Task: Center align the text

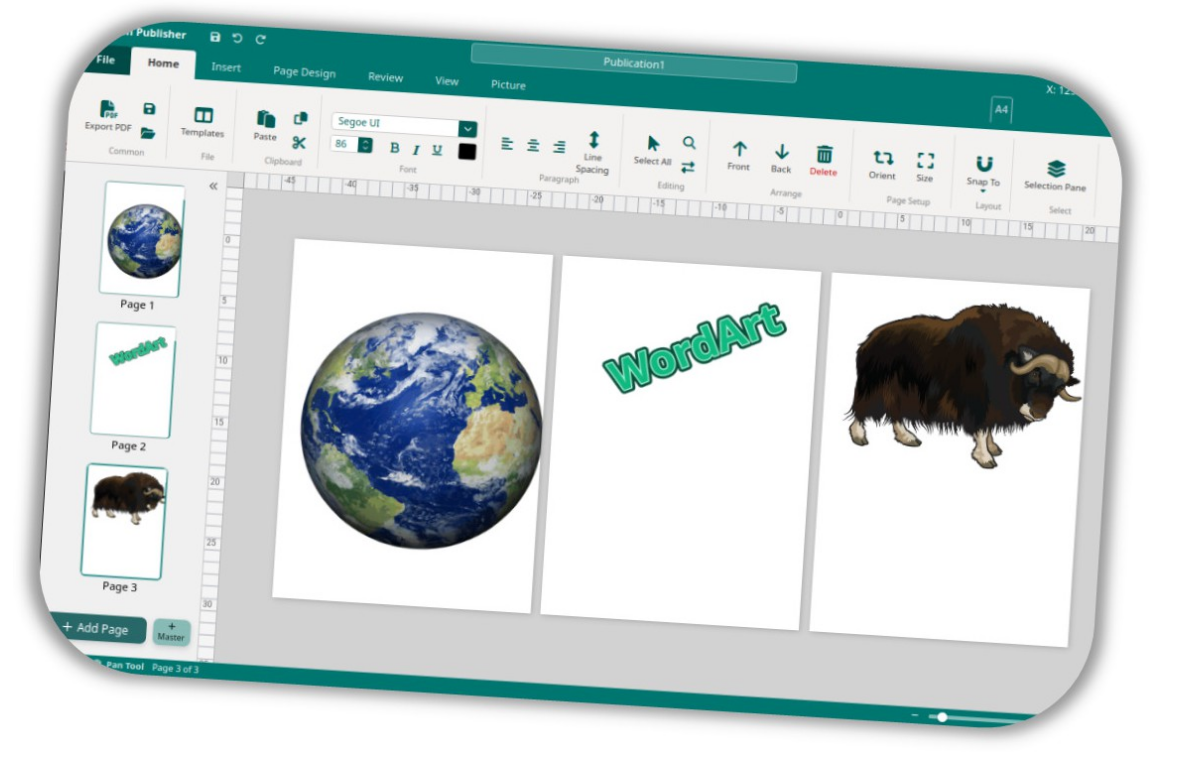Action: coord(533,145)
